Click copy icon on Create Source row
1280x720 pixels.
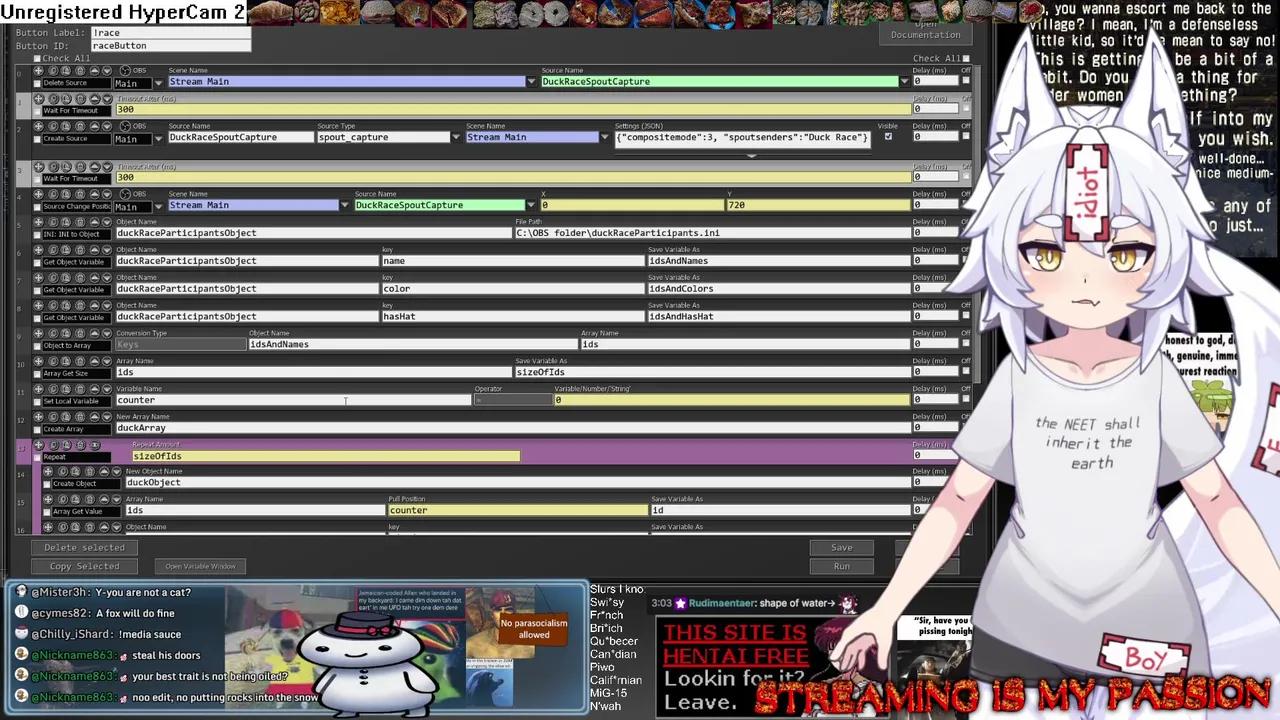pos(53,126)
